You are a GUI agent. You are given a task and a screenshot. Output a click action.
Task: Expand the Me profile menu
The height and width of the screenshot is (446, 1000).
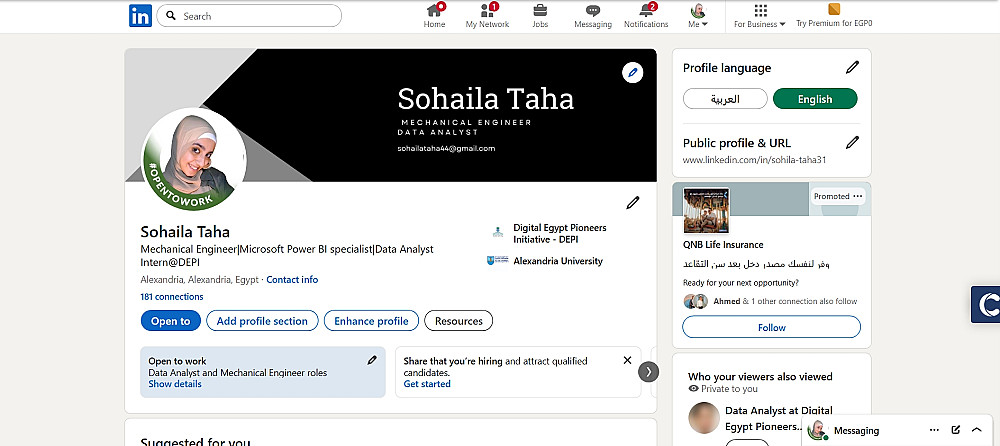698,16
